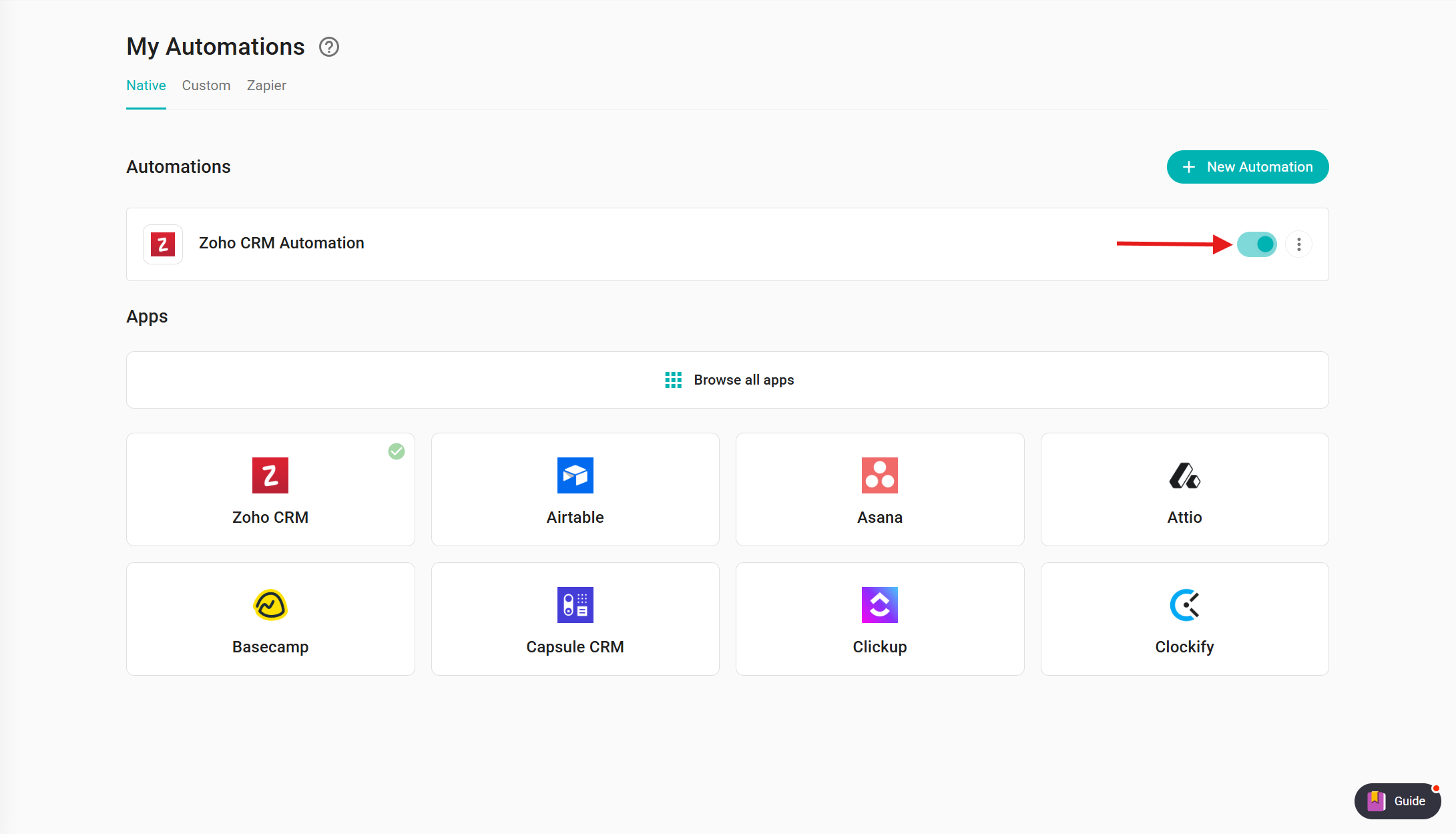
Task: Open the Guide widget
Action: (x=1397, y=801)
